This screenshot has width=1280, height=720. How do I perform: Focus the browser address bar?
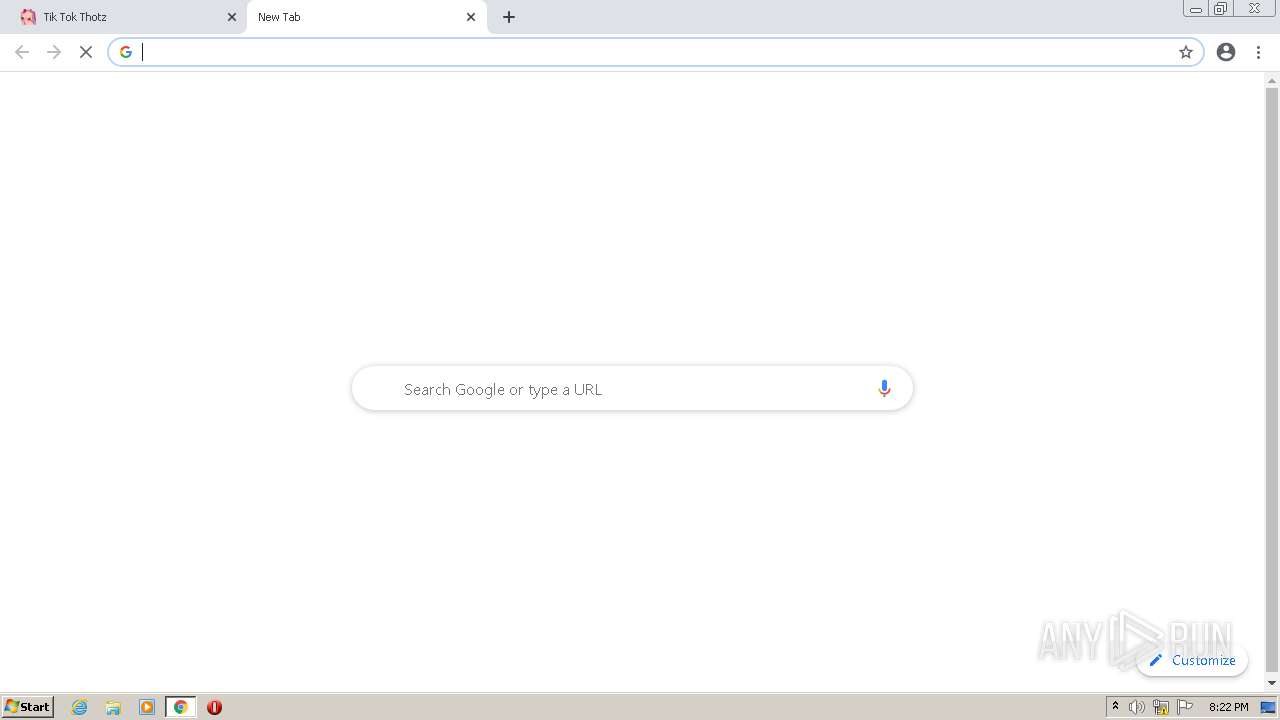tap(655, 52)
